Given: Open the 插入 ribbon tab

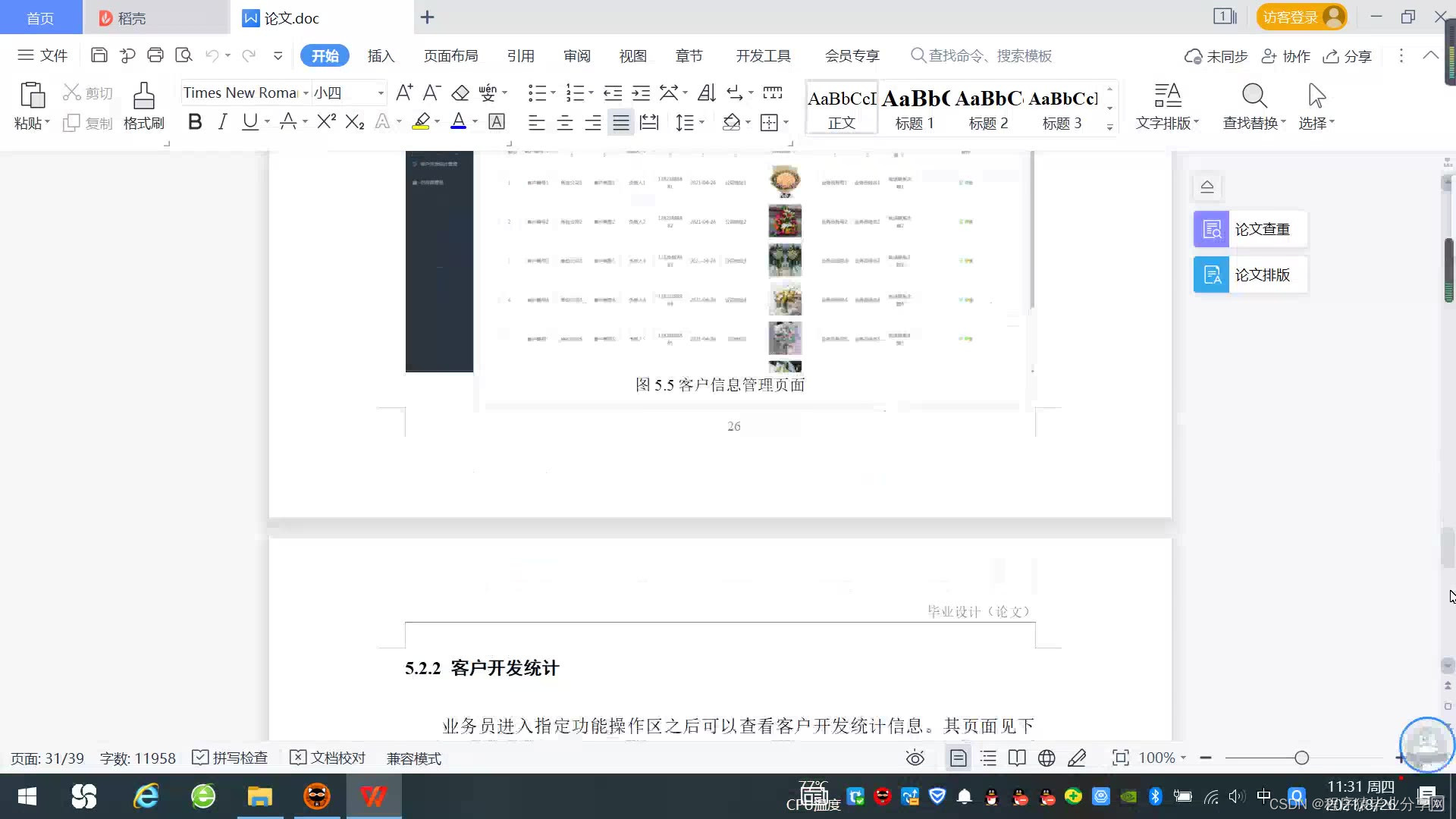Looking at the screenshot, I should click(381, 56).
